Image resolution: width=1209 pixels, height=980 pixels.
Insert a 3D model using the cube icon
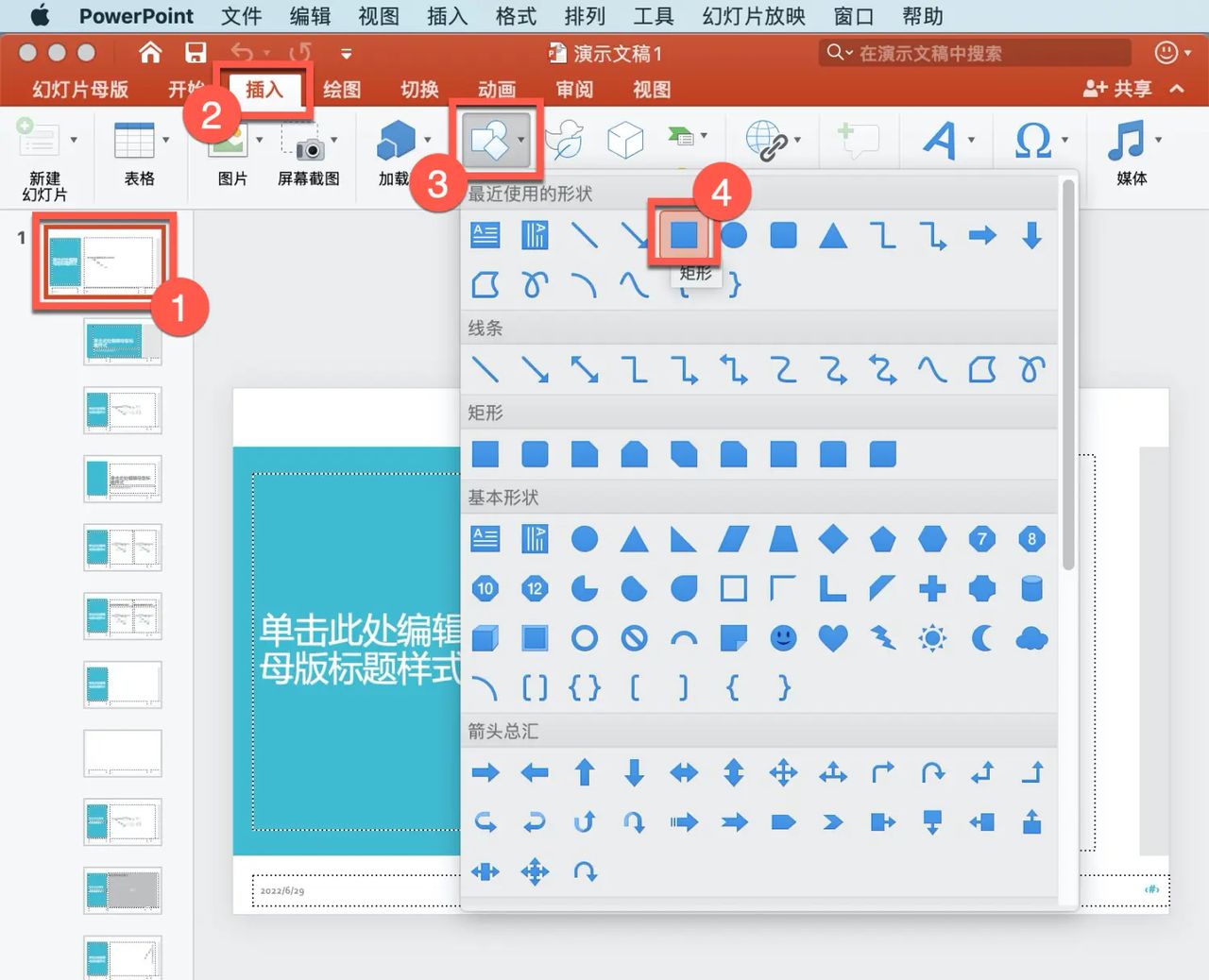625,139
